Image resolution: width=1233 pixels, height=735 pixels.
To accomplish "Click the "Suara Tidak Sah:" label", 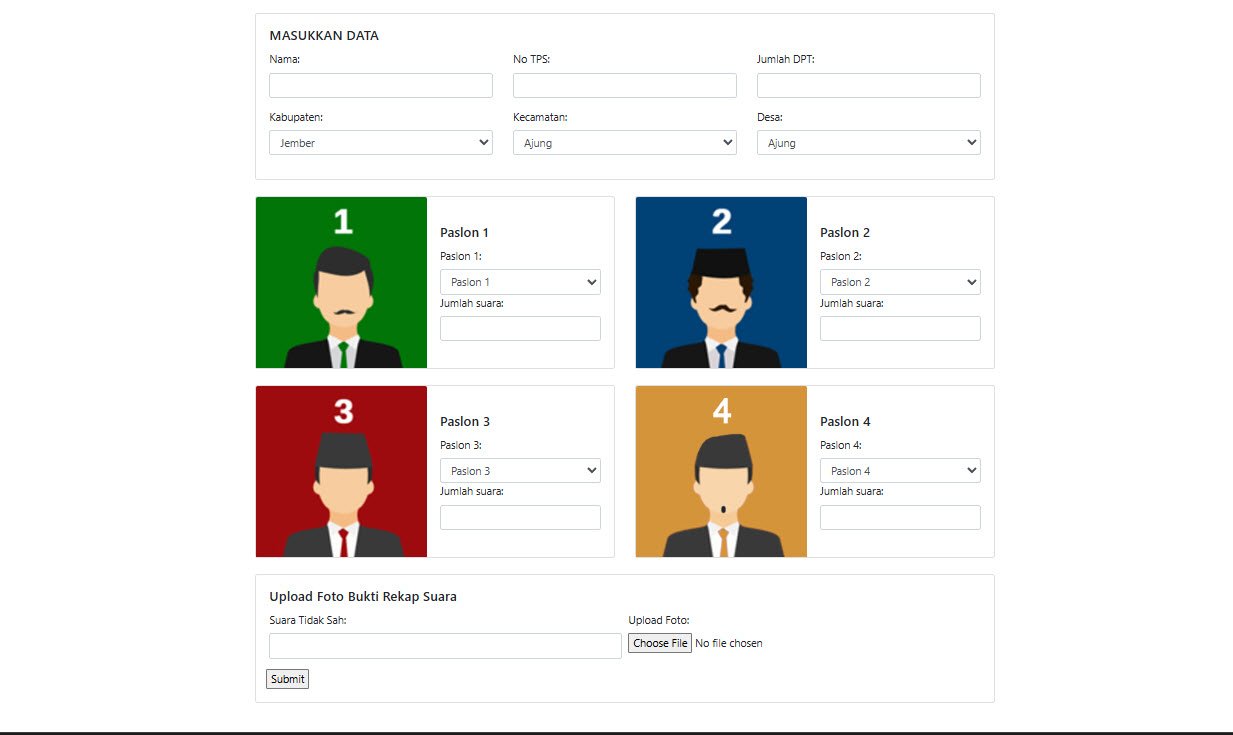I will (308, 620).
